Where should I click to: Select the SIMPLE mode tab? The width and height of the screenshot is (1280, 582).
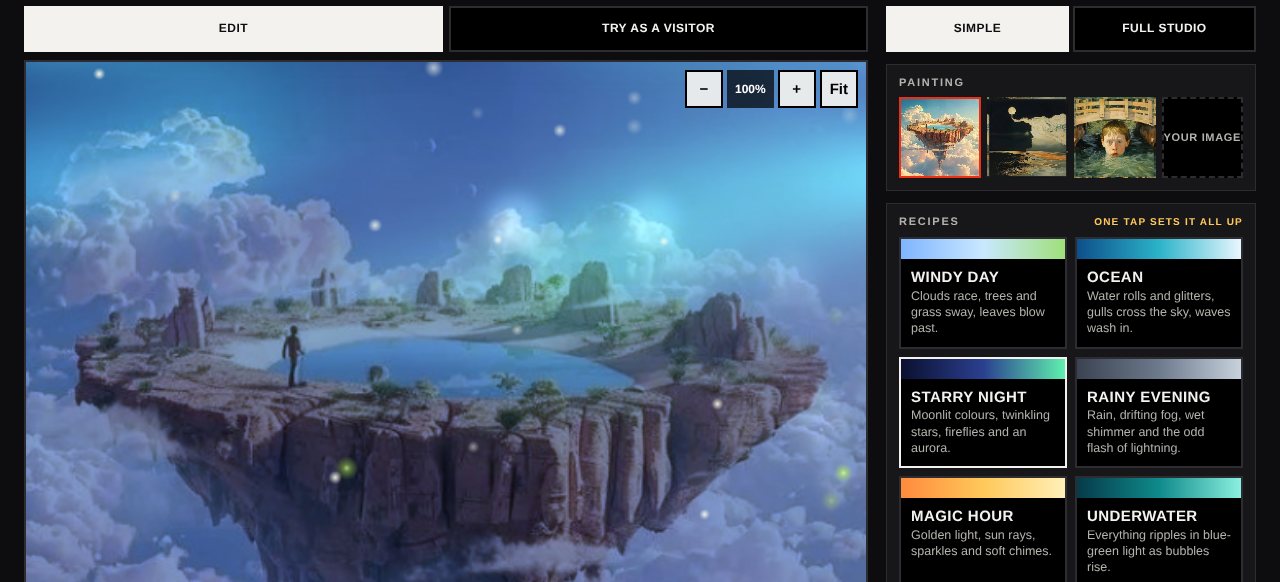point(977,29)
